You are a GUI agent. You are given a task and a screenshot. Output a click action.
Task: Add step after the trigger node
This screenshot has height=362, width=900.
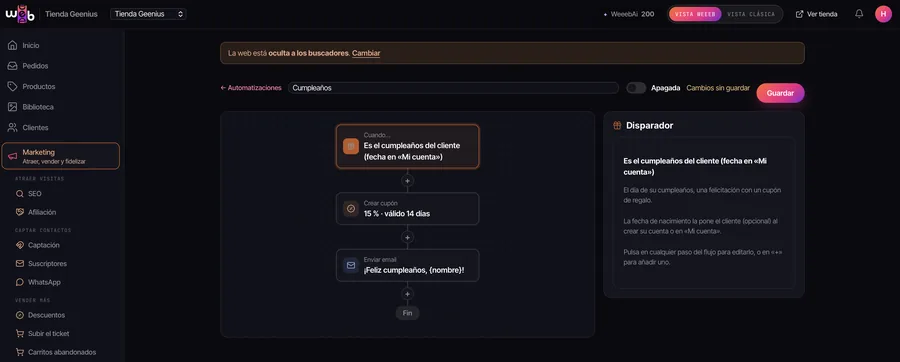pyautogui.click(x=408, y=181)
